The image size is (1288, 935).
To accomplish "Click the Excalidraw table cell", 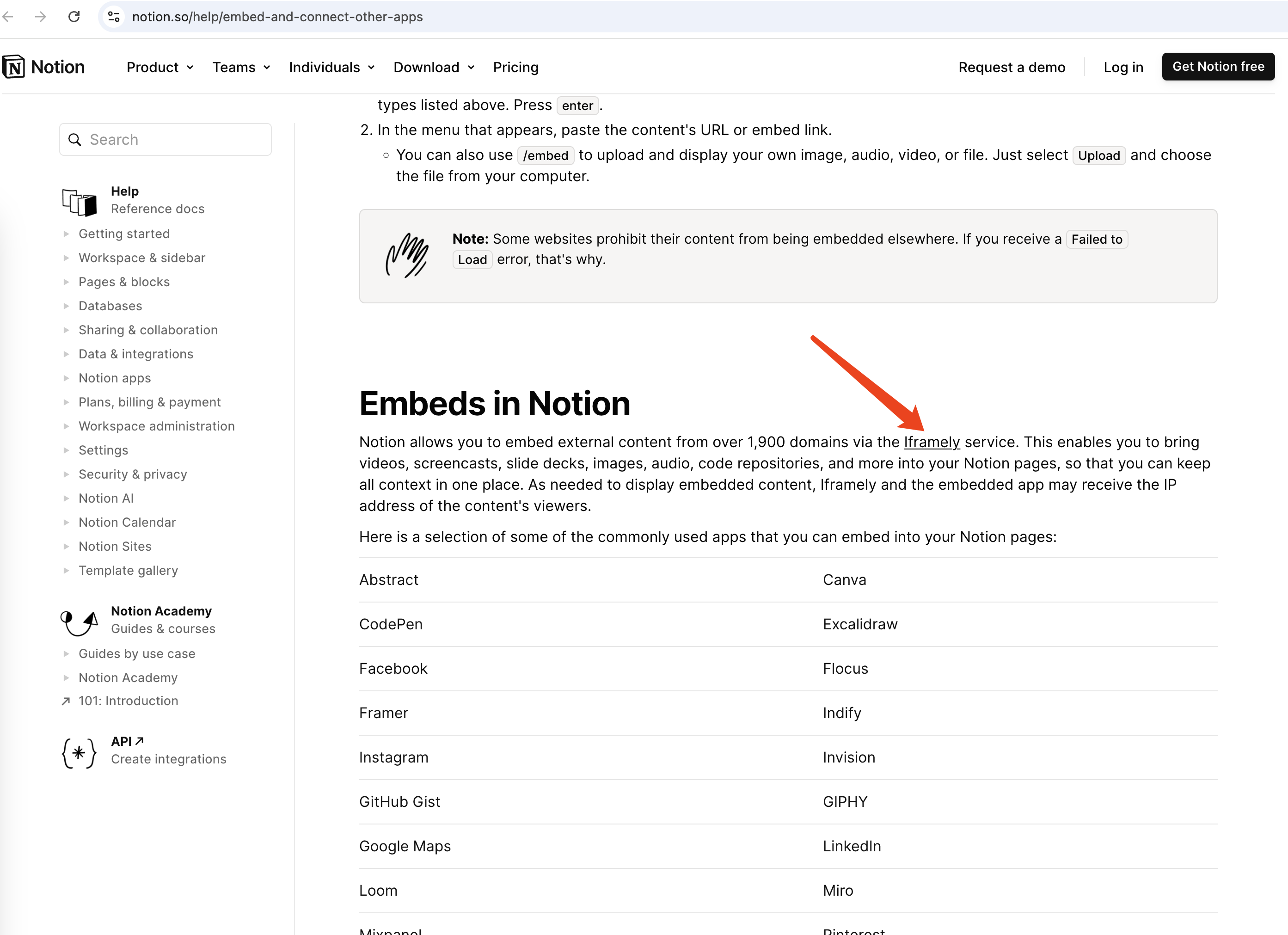I will click(x=1019, y=624).
